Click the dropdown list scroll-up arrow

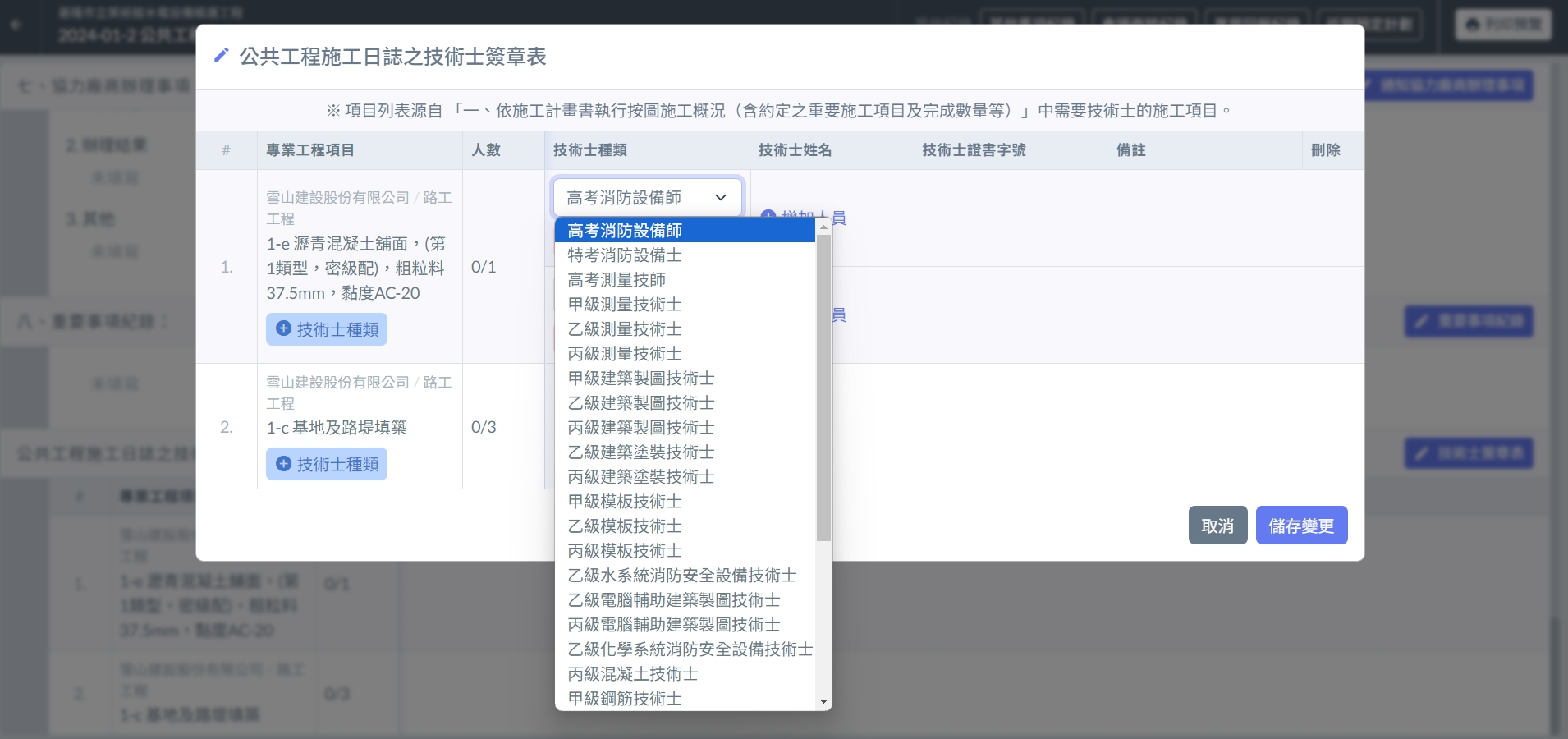point(823,227)
